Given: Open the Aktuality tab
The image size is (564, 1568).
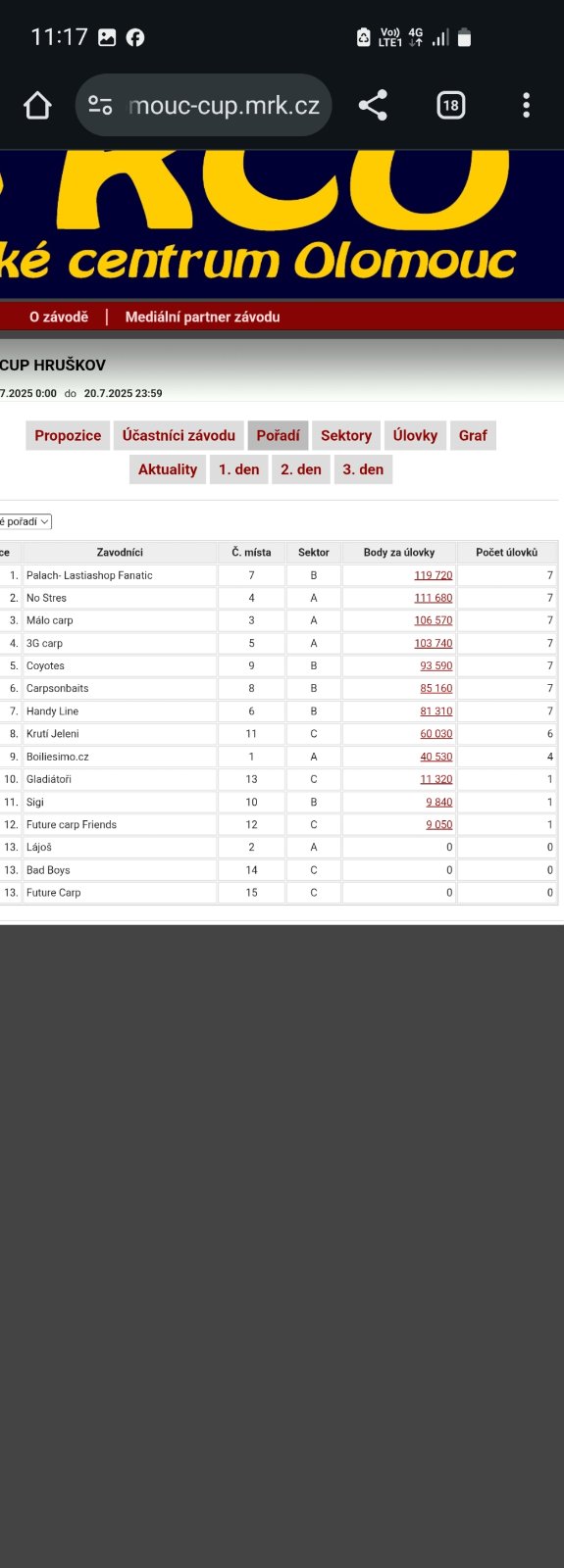Looking at the screenshot, I should coord(168,469).
